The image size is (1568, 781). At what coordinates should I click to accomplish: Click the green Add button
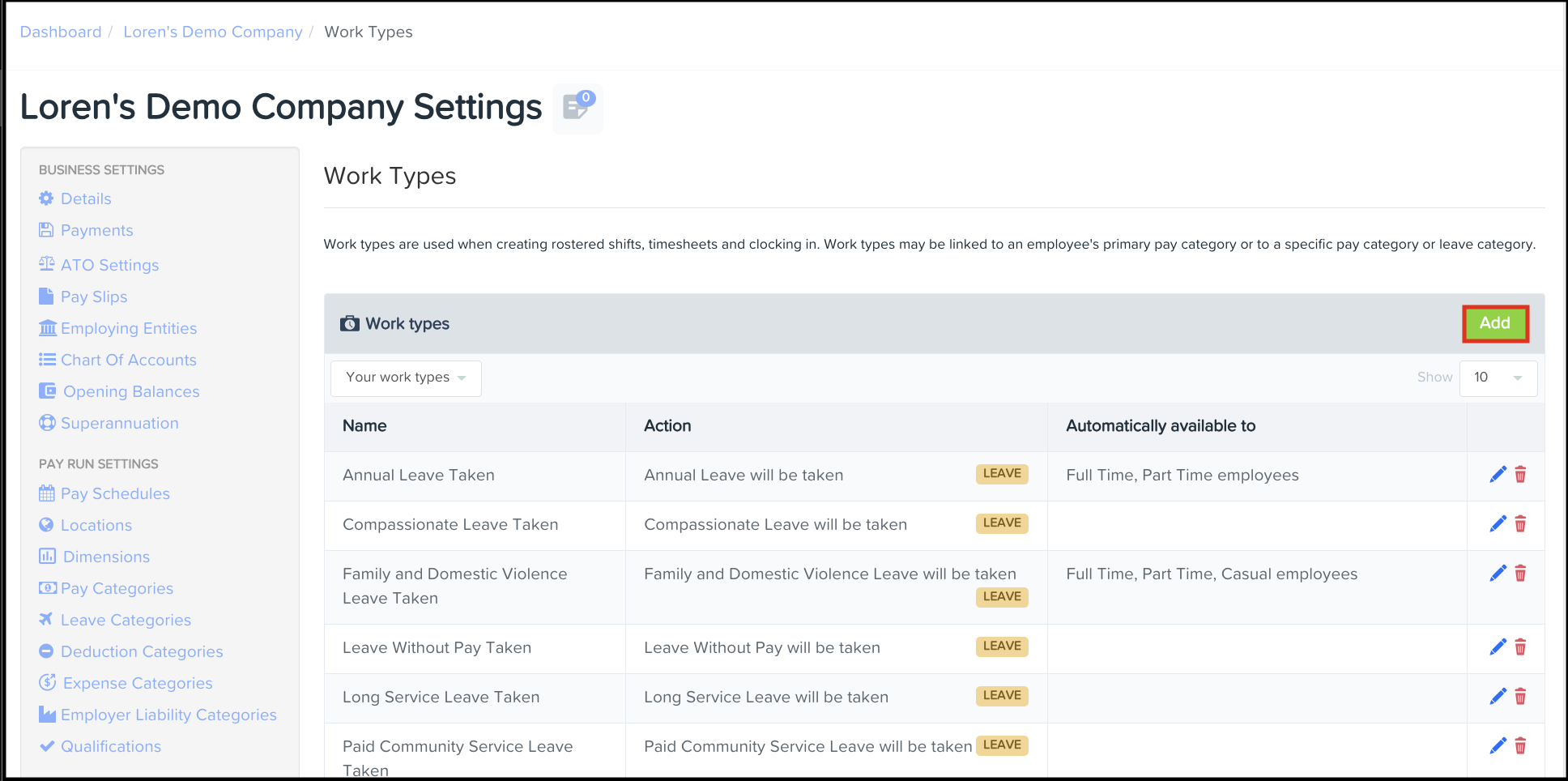[x=1494, y=323]
